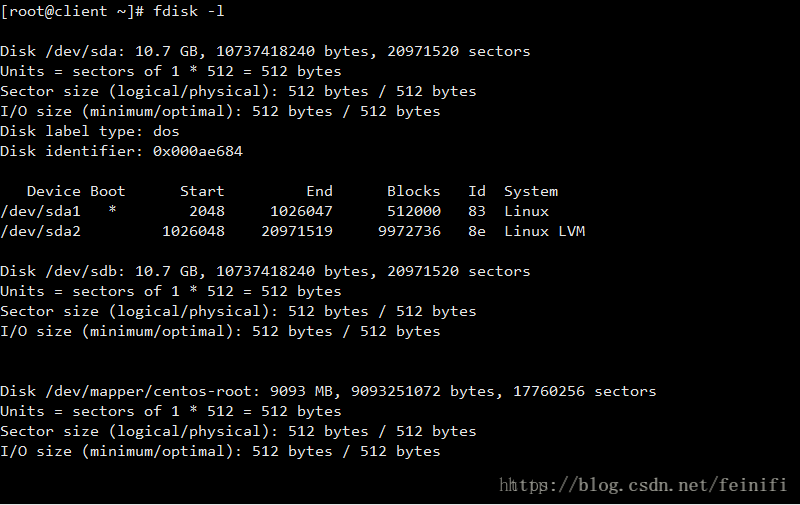Click the root@client shell prompt

(72, 11)
